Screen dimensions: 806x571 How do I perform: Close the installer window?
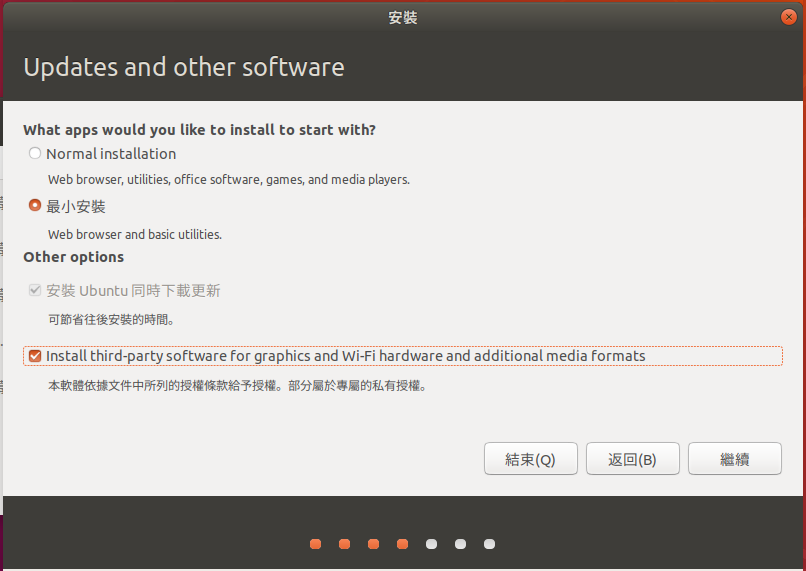point(788,17)
